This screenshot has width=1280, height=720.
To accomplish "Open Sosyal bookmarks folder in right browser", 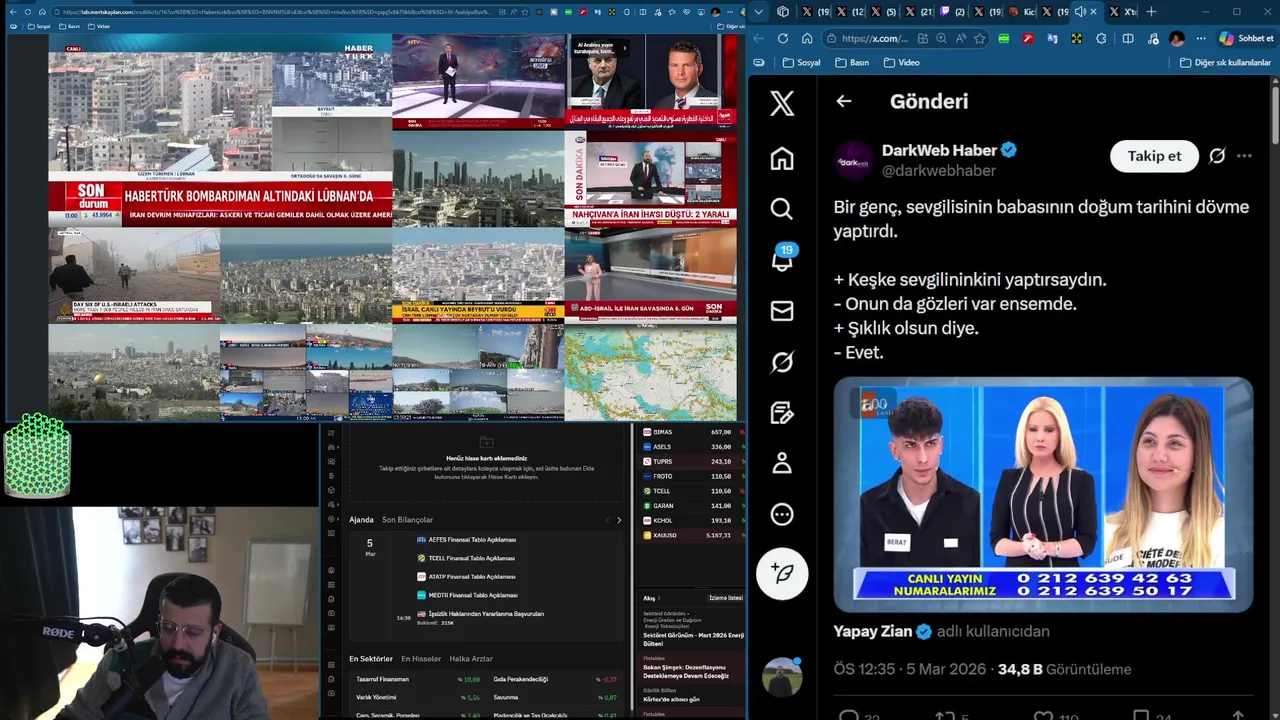I will click(802, 62).
